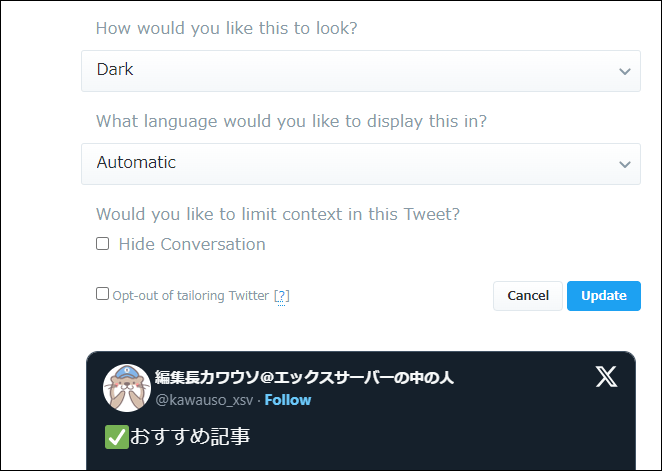Click the "How would you like this to look?" label
Viewport: 662px width, 471px height.
tap(227, 28)
